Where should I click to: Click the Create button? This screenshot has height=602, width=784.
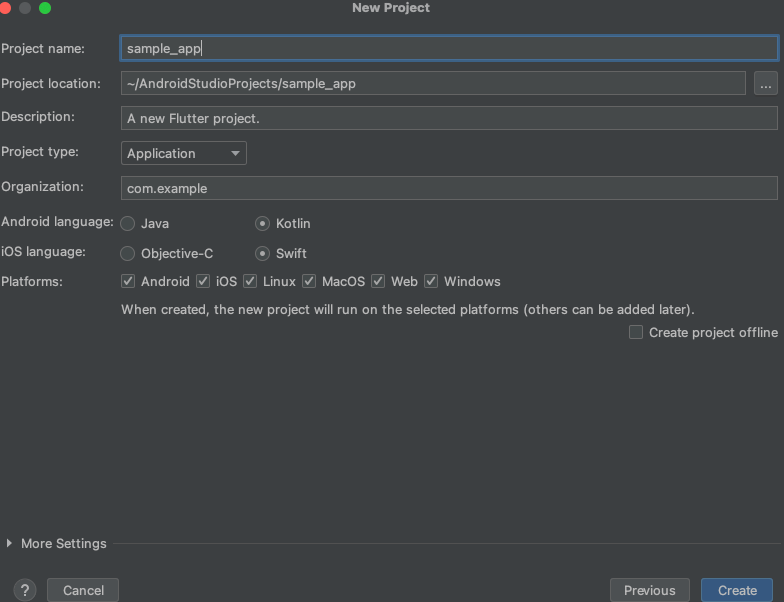pyautogui.click(x=737, y=590)
